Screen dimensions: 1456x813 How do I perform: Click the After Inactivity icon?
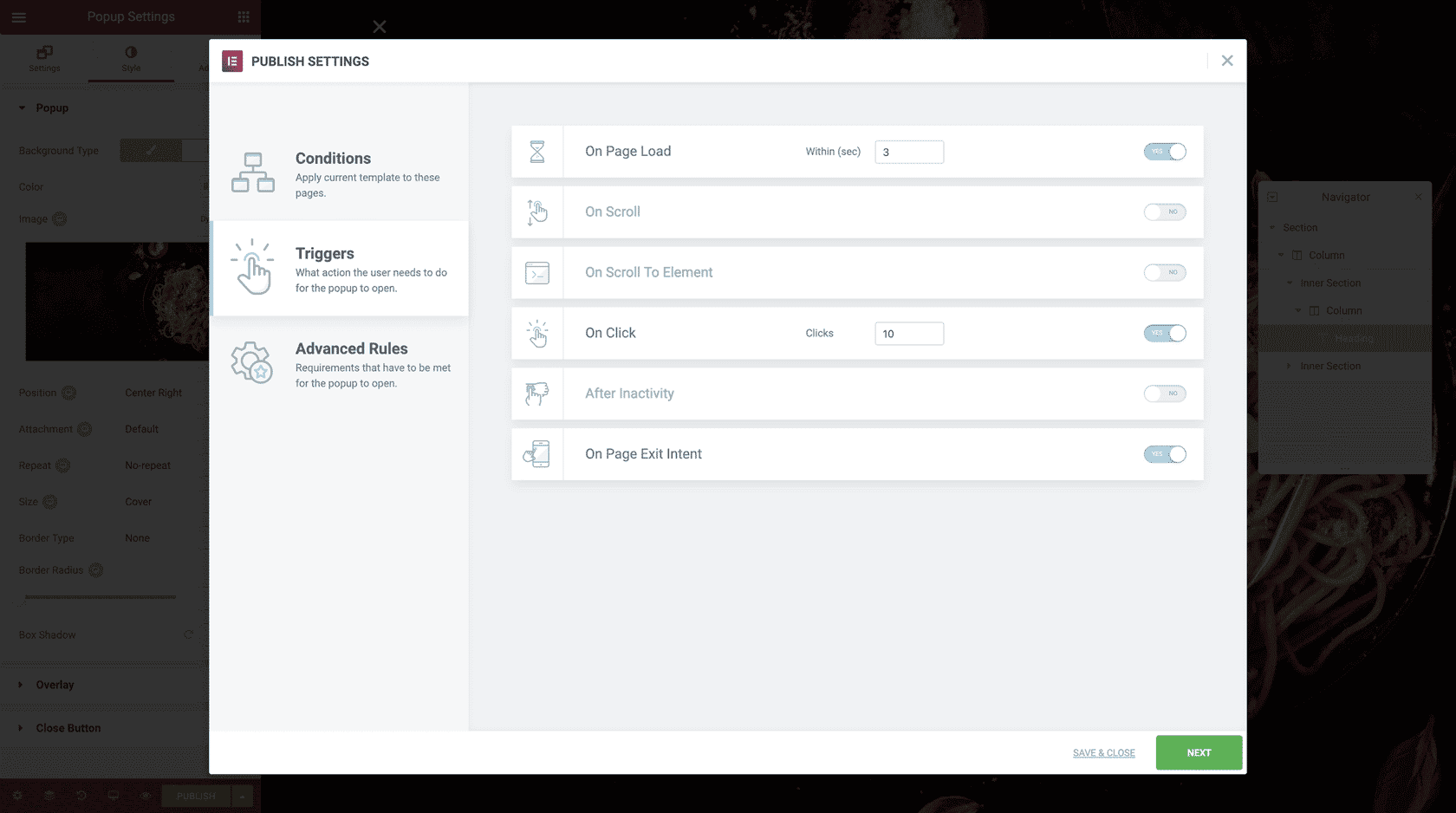(537, 393)
